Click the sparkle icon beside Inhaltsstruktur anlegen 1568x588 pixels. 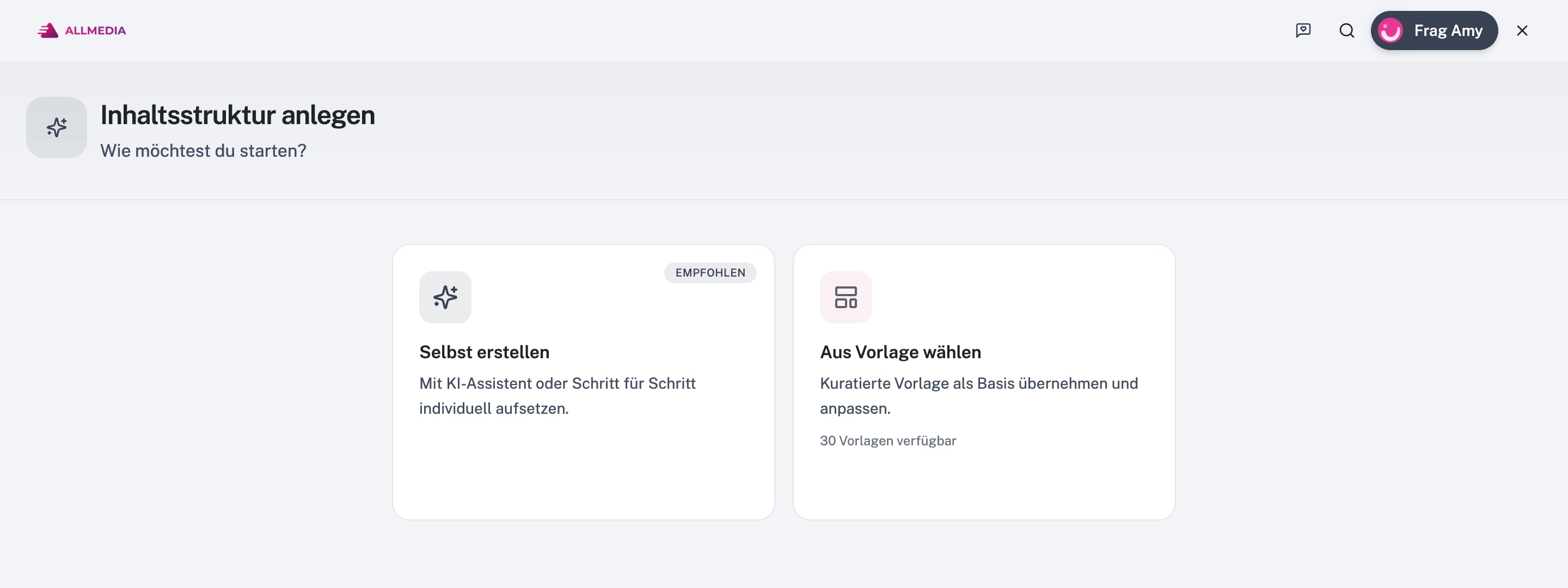57,127
